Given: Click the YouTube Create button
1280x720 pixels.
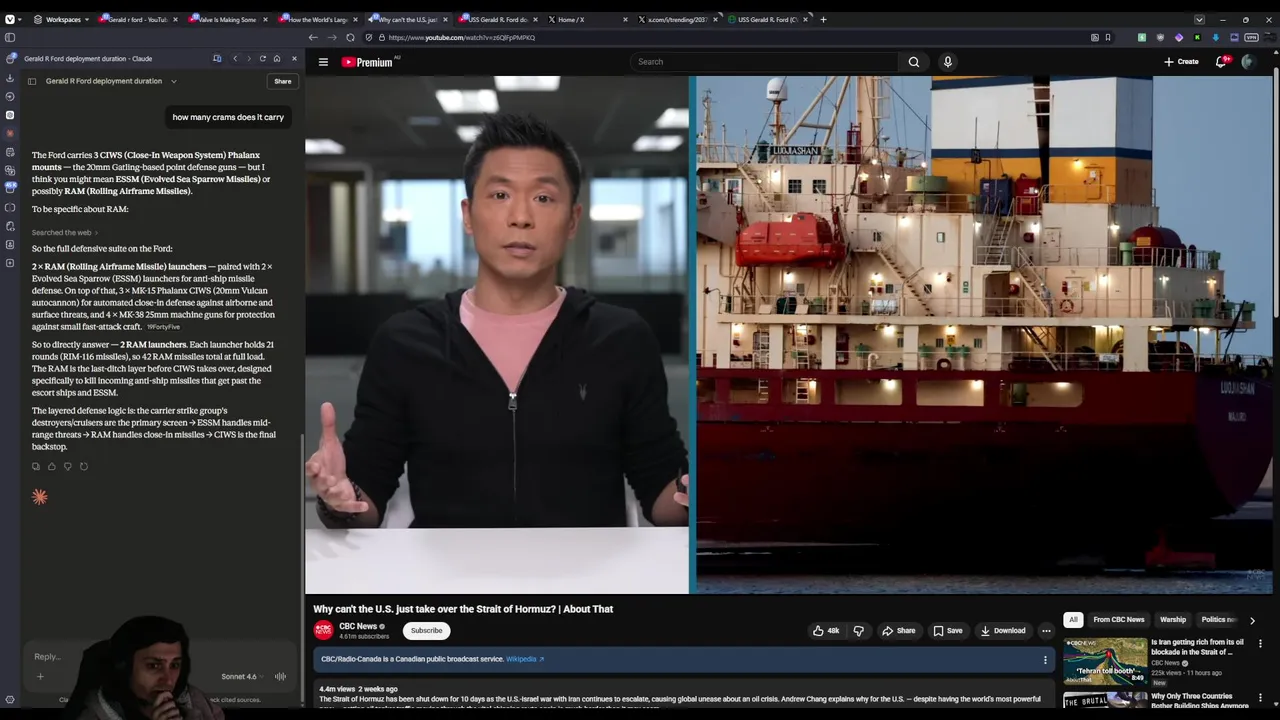Looking at the screenshot, I should [1181, 62].
